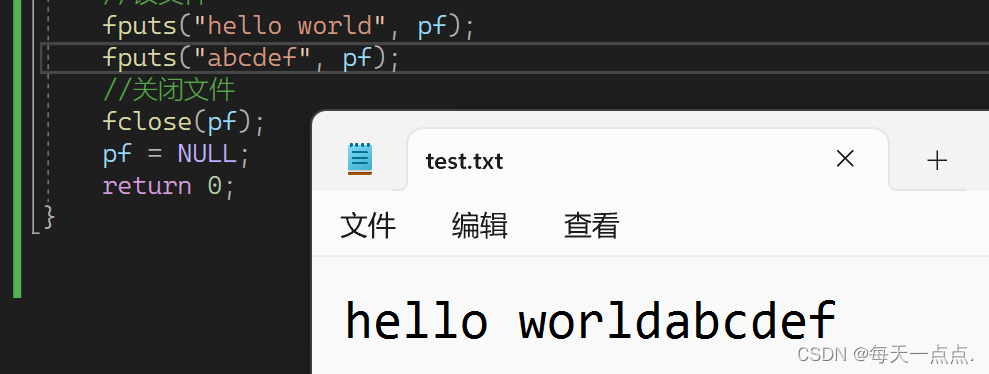Click the //关闭文件 comment line
Viewport: 989px width, 374px height.
(x=169, y=90)
